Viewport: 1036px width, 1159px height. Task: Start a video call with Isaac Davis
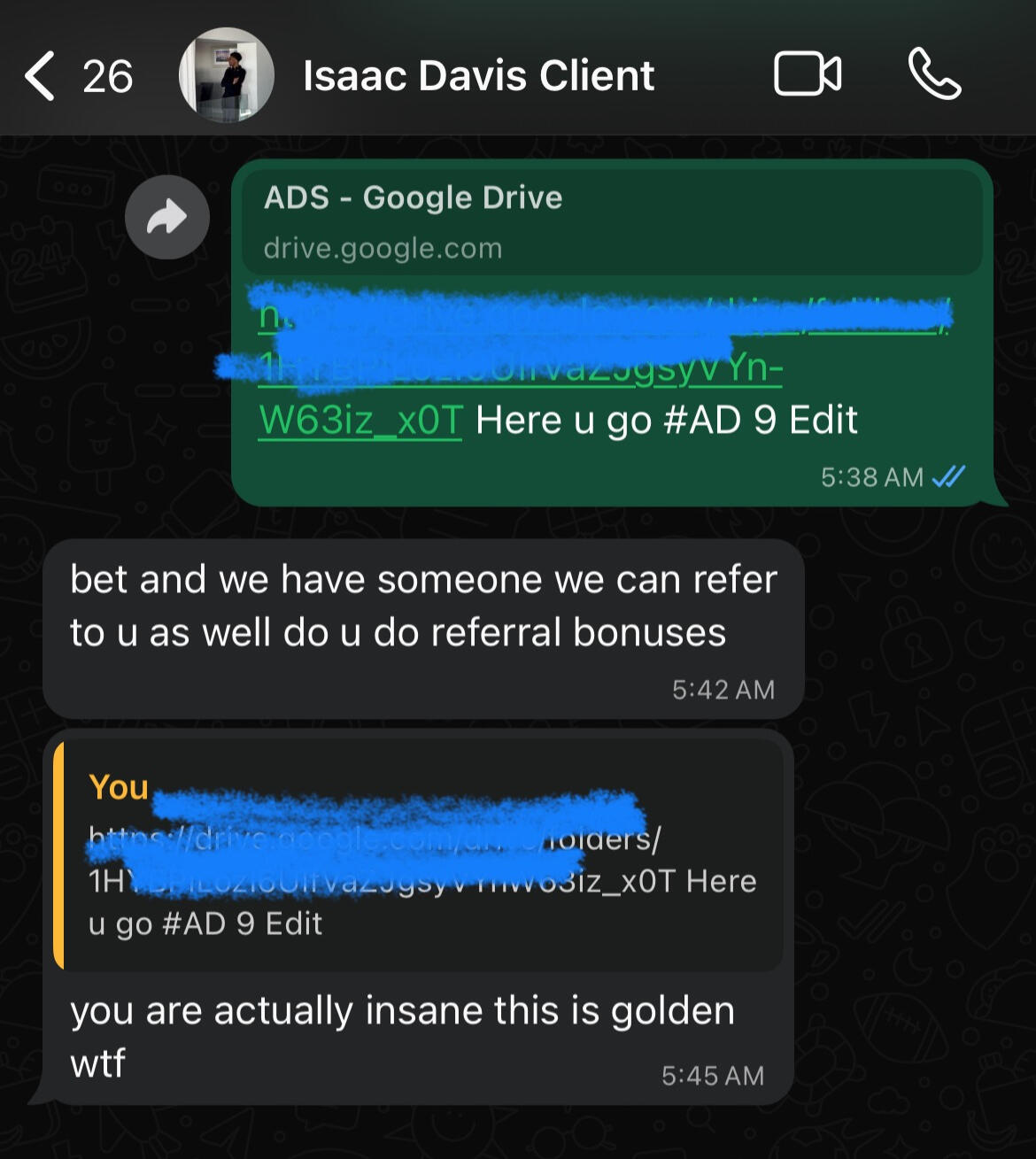pyautogui.click(x=808, y=74)
